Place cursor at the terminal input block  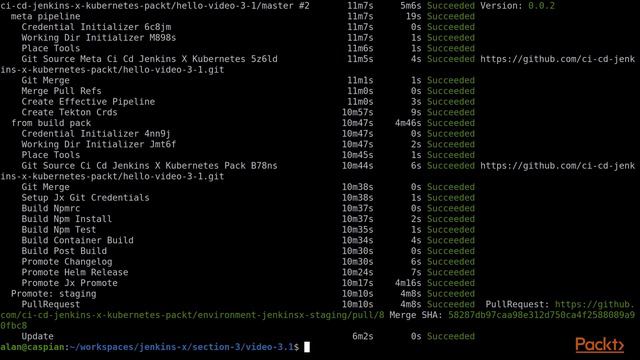click(307, 347)
